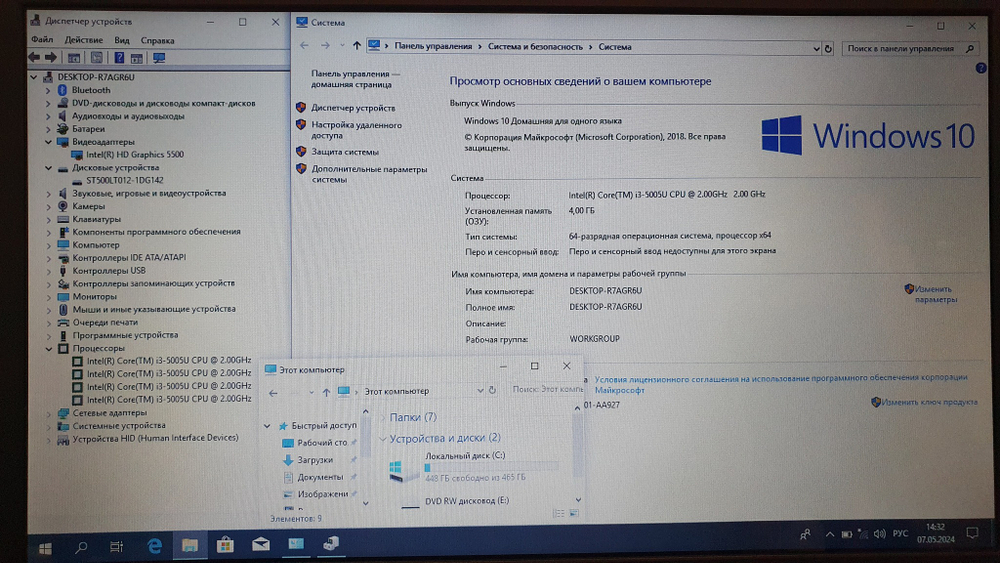Click the Forward arrow in Device Manager toolbar
The height and width of the screenshot is (563, 1000).
[50, 57]
